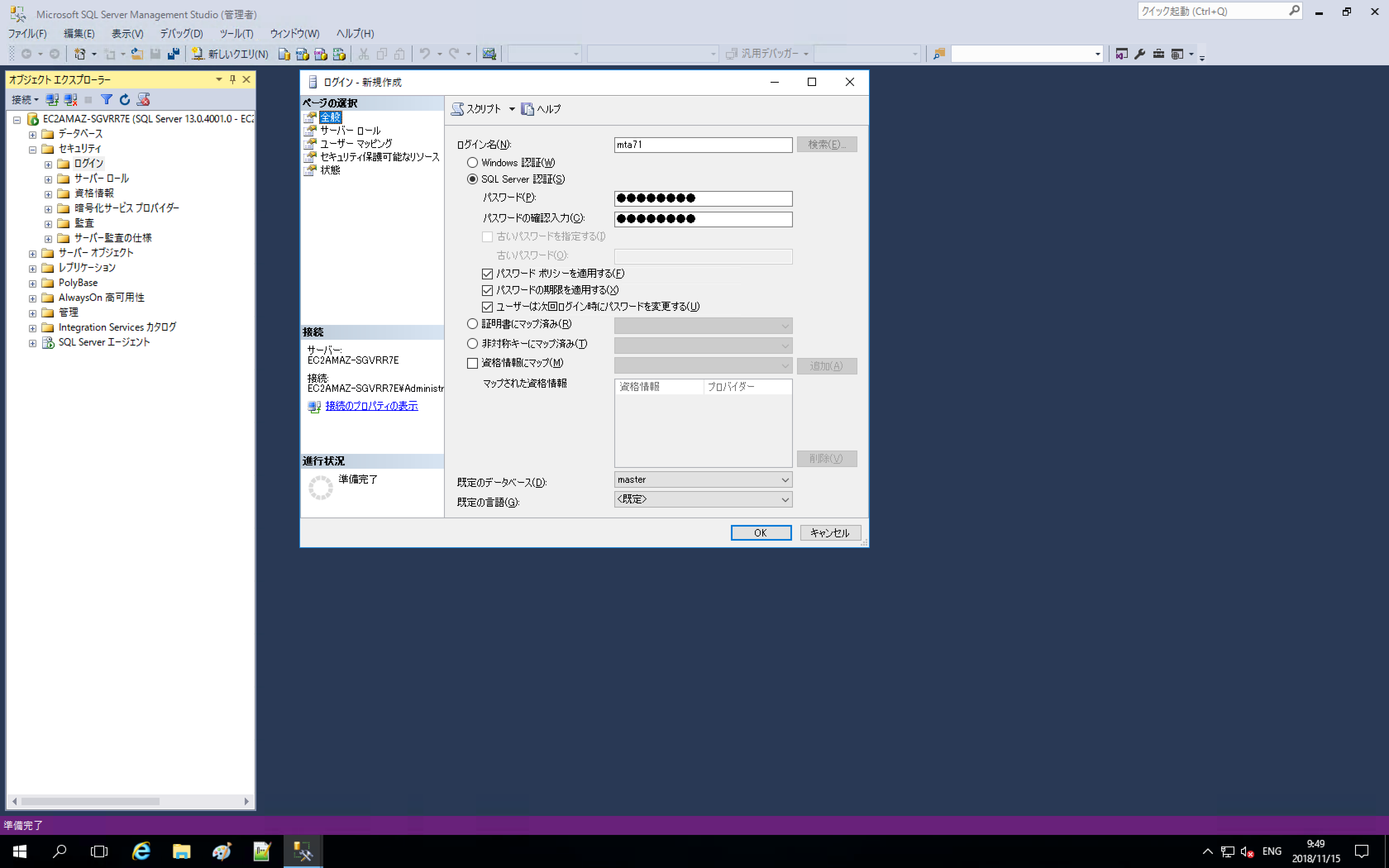
Task: Open 既定のデータベース master dropdown
Action: click(x=702, y=480)
